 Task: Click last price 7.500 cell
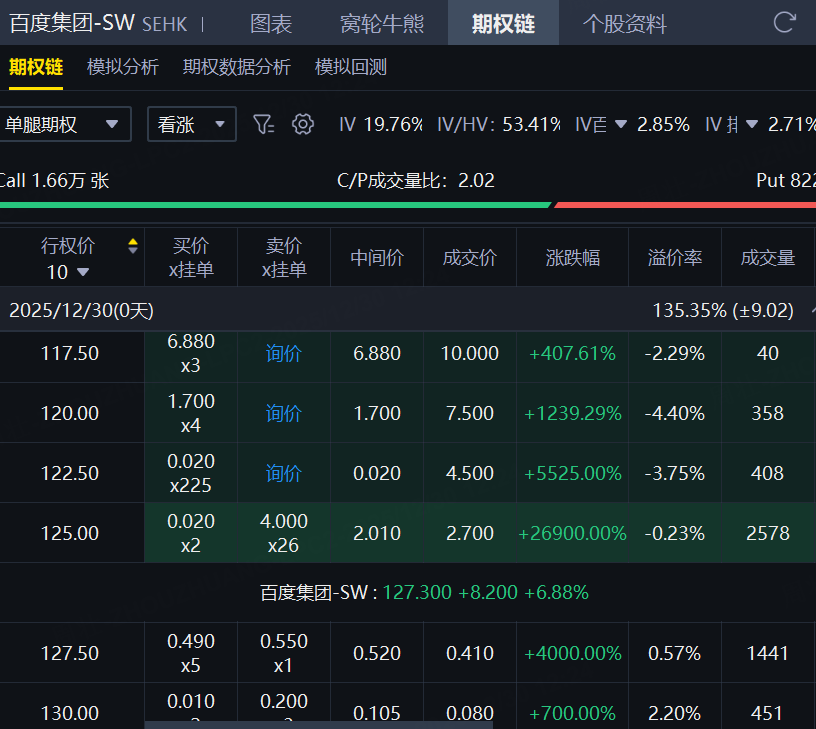click(x=469, y=414)
